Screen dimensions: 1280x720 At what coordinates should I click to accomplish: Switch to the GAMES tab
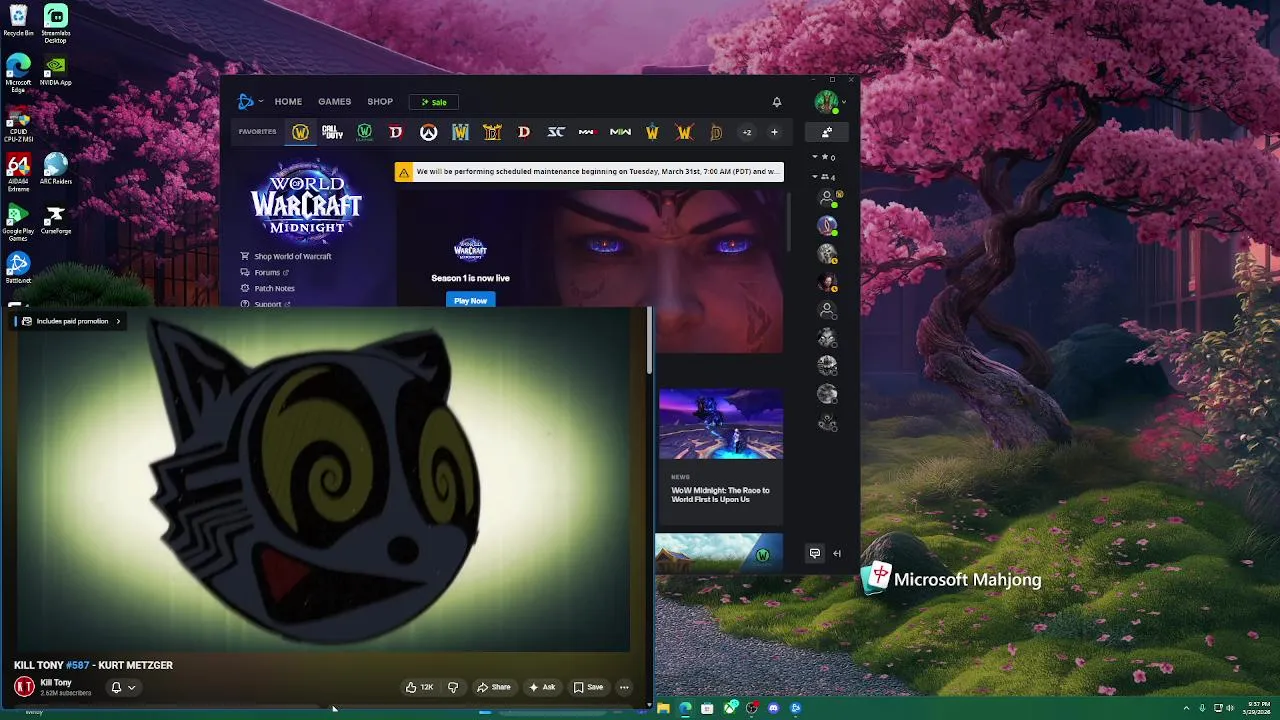point(334,101)
